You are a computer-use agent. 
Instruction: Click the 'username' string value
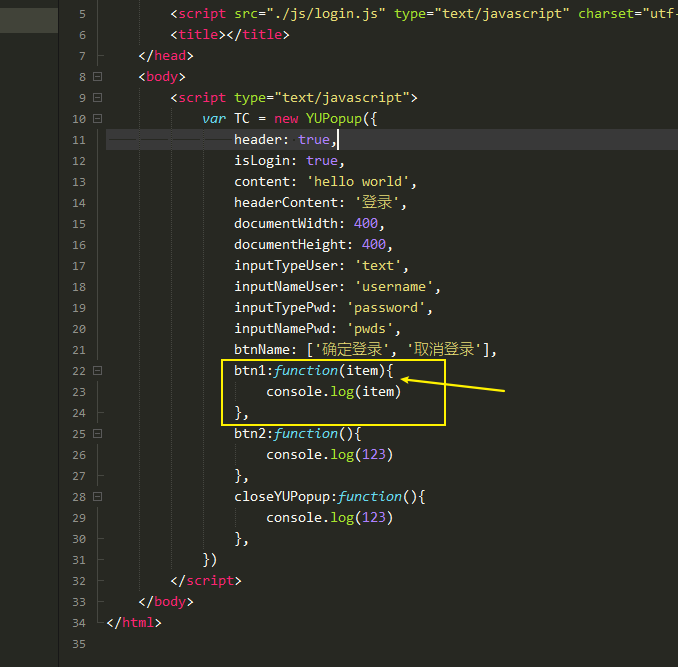[393, 287]
